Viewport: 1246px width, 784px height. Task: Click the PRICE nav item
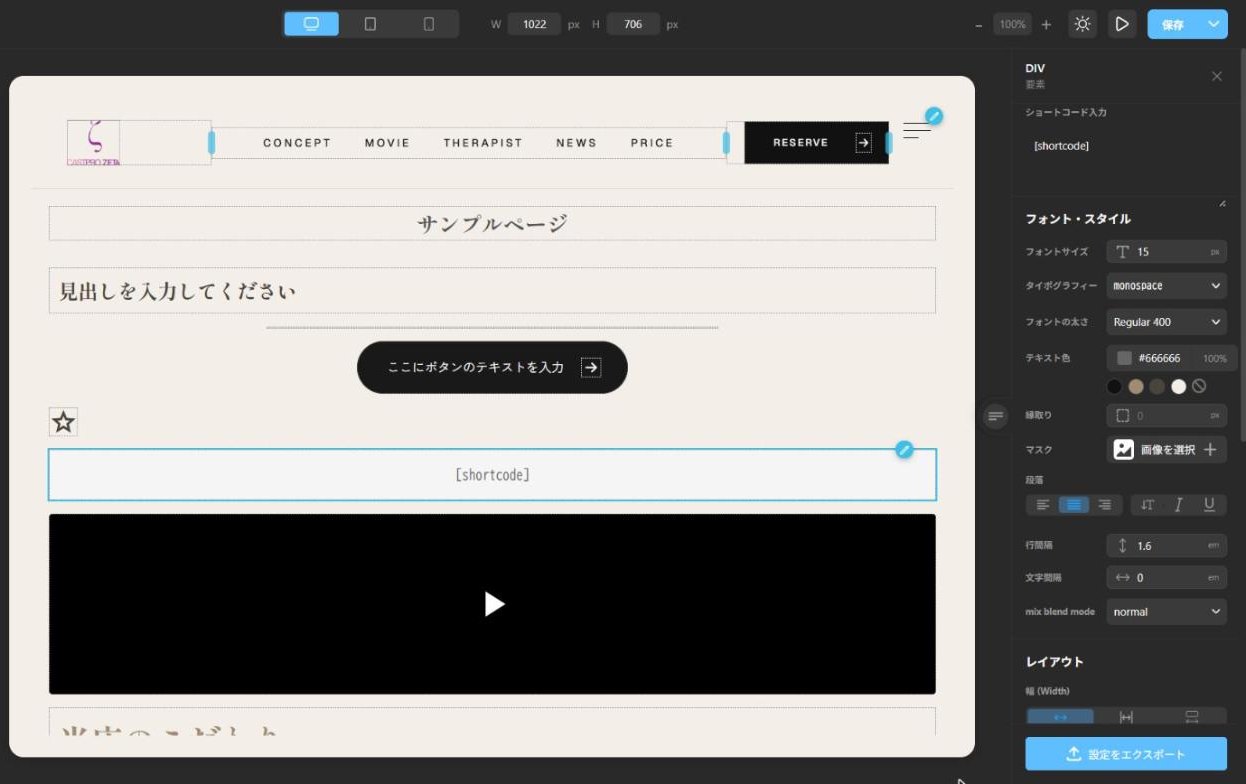[x=652, y=143]
